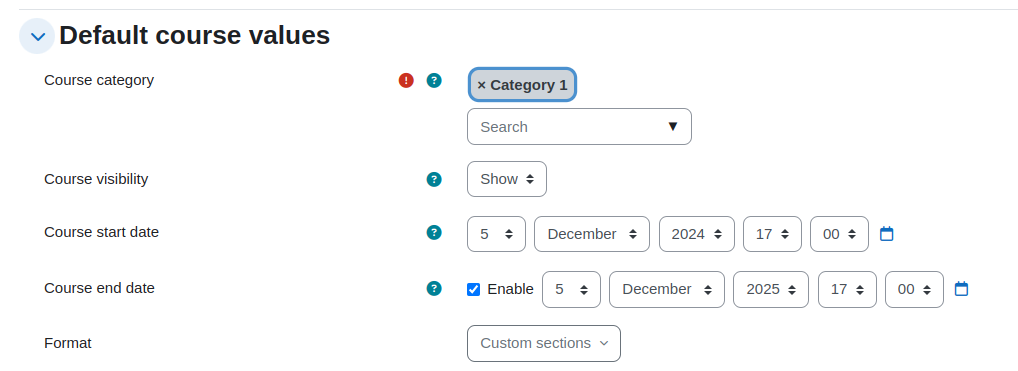Screen dimensions: 1018x371
Task: Change the start date year 2024 dropdown
Action: pos(697,234)
